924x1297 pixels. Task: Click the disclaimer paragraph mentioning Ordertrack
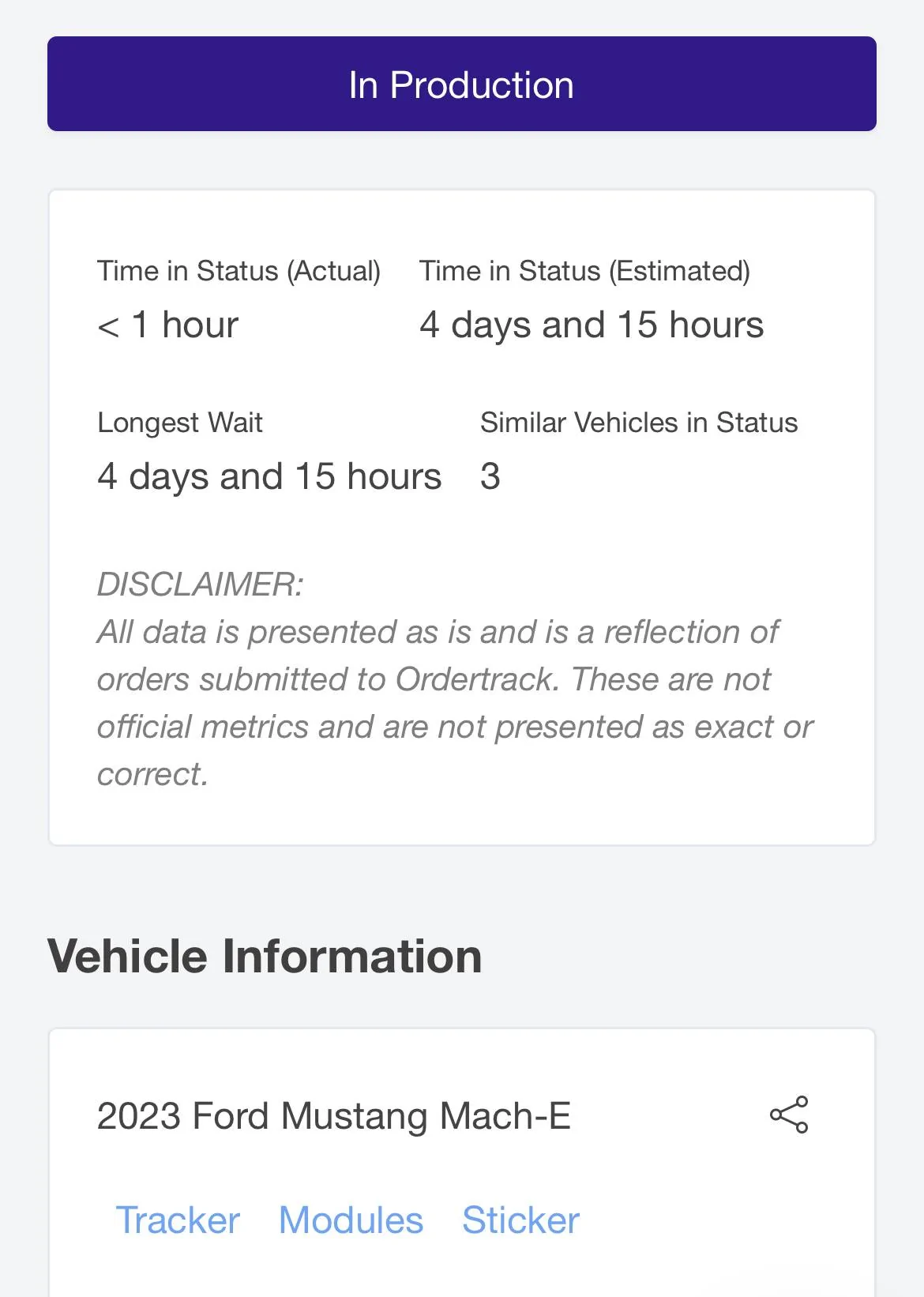coord(455,703)
